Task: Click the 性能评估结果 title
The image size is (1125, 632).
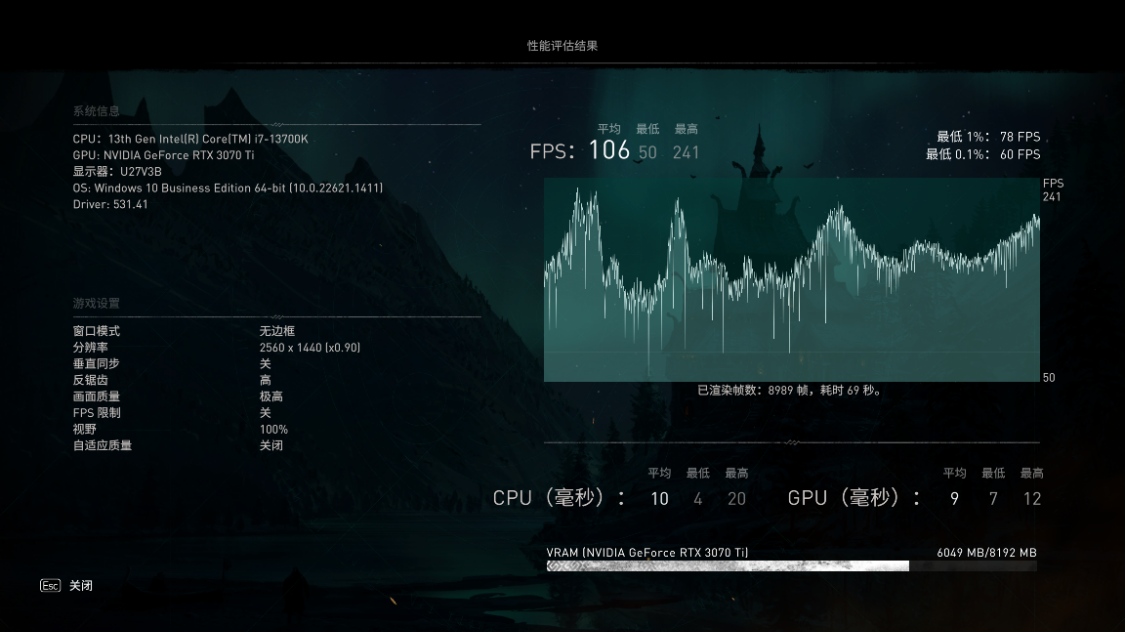Action: tap(562, 46)
